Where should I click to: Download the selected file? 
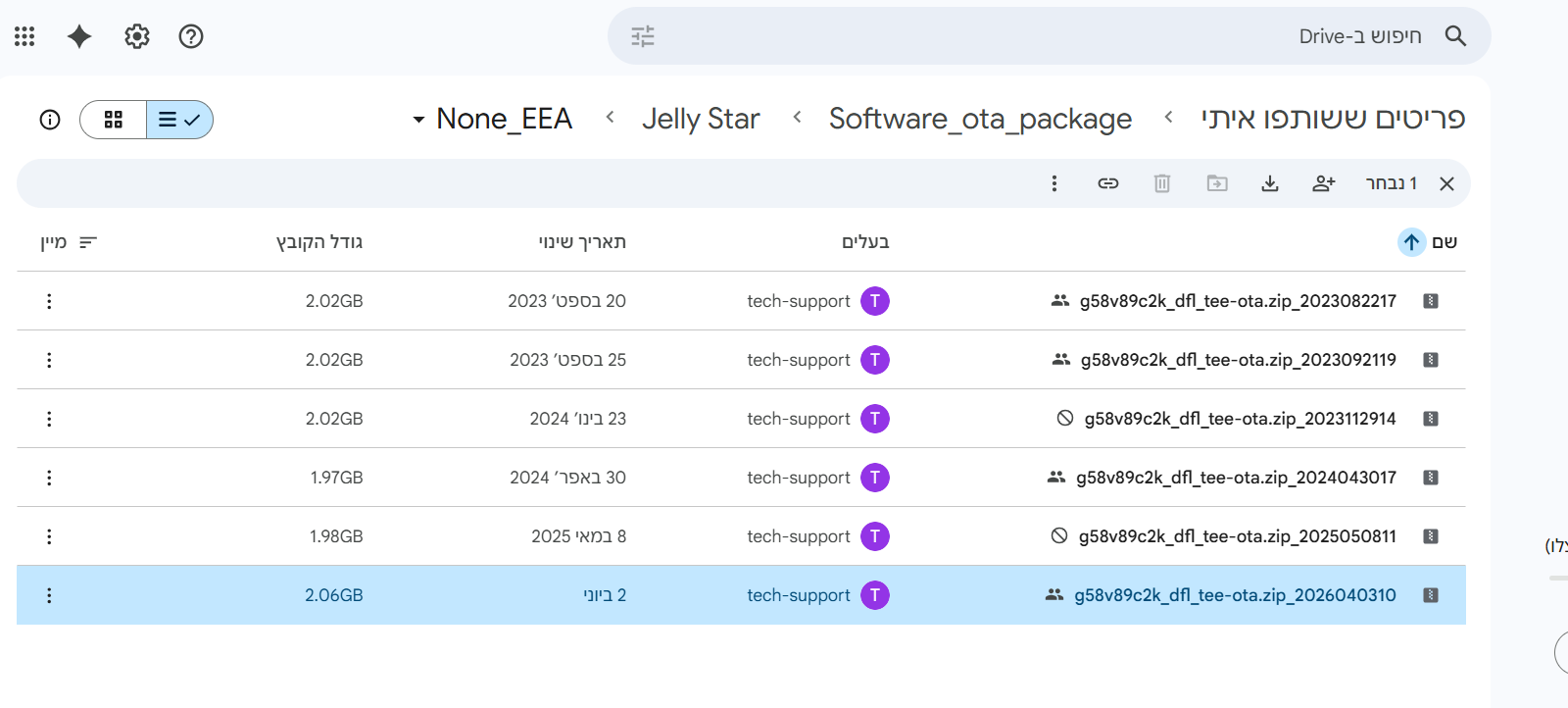click(1270, 183)
